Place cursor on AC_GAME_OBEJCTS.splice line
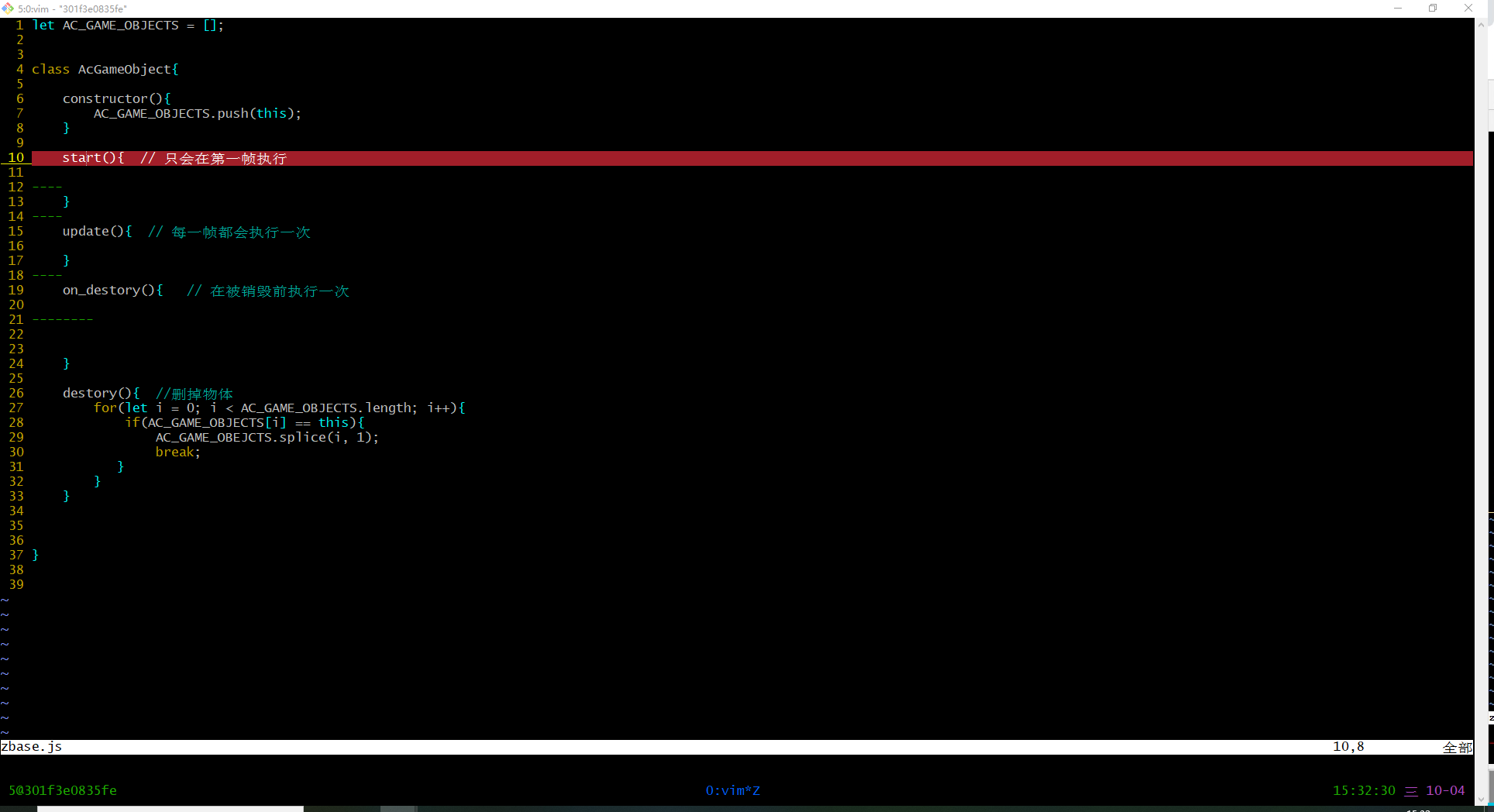This screenshot has width=1494, height=812. [x=267, y=438]
